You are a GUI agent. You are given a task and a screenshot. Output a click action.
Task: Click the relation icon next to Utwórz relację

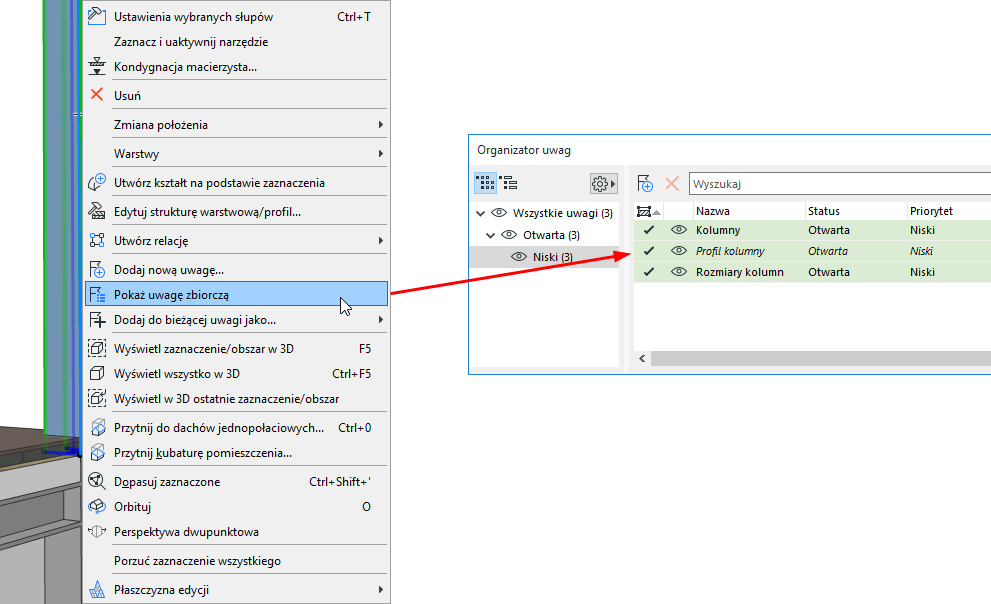(97, 240)
